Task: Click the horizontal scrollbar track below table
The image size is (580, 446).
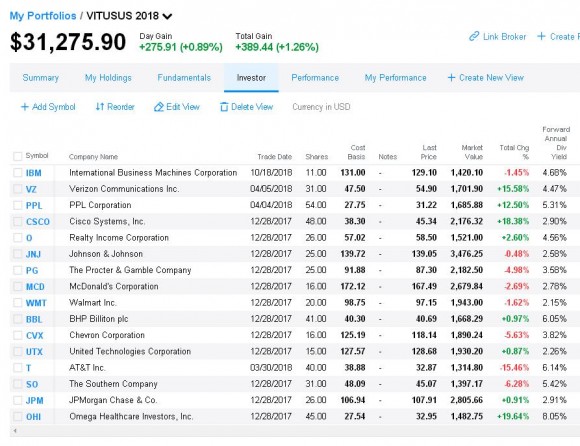Action: pyautogui.click(x=296, y=431)
